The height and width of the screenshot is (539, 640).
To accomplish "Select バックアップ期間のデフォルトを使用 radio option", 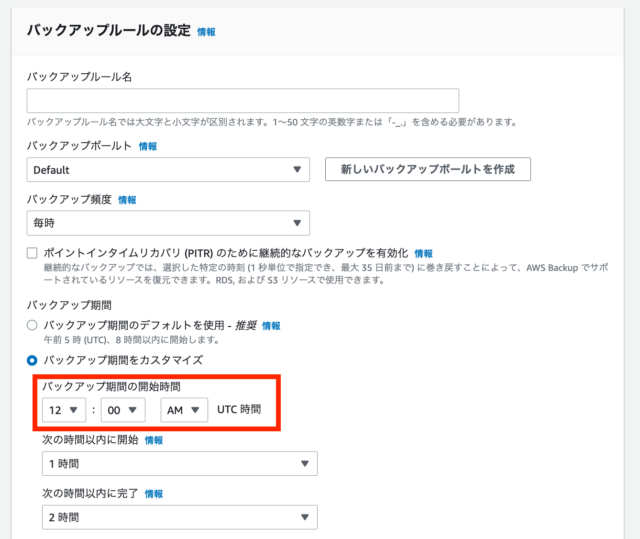I will [32, 325].
